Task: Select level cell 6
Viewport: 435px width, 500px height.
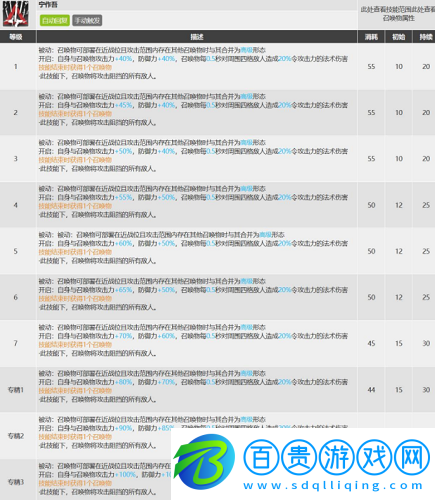Action: (16, 297)
